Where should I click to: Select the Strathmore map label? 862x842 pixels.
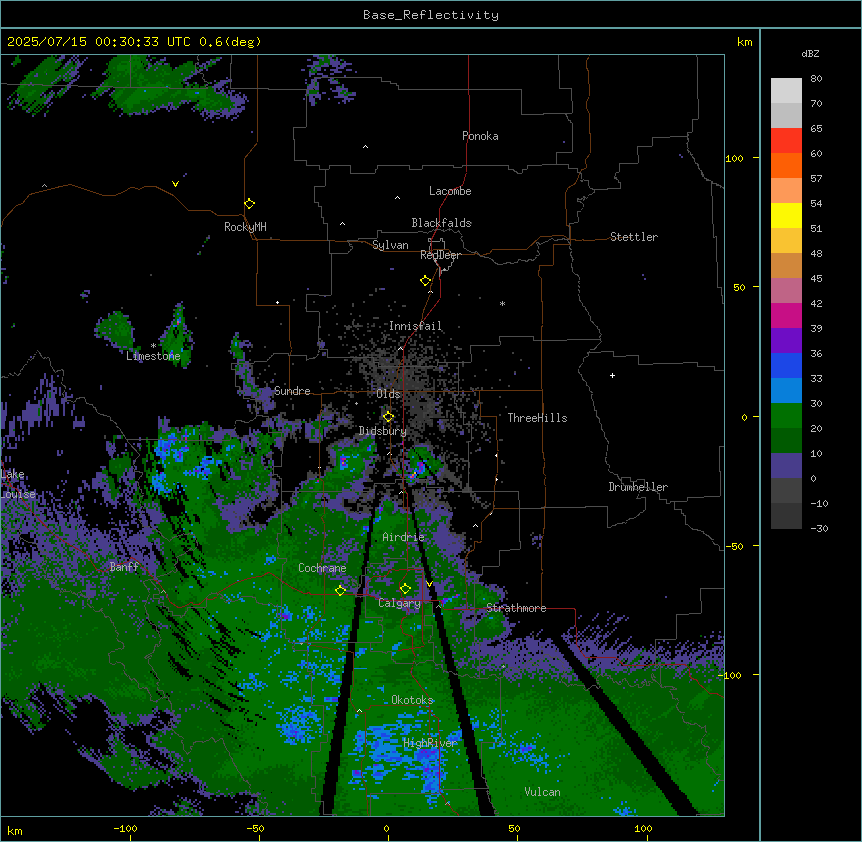[x=516, y=608]
